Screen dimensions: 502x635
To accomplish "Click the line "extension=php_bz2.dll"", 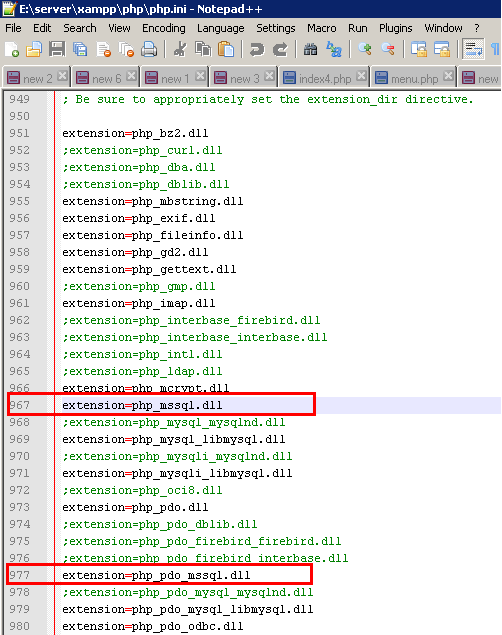I will (x=135, y=133).
